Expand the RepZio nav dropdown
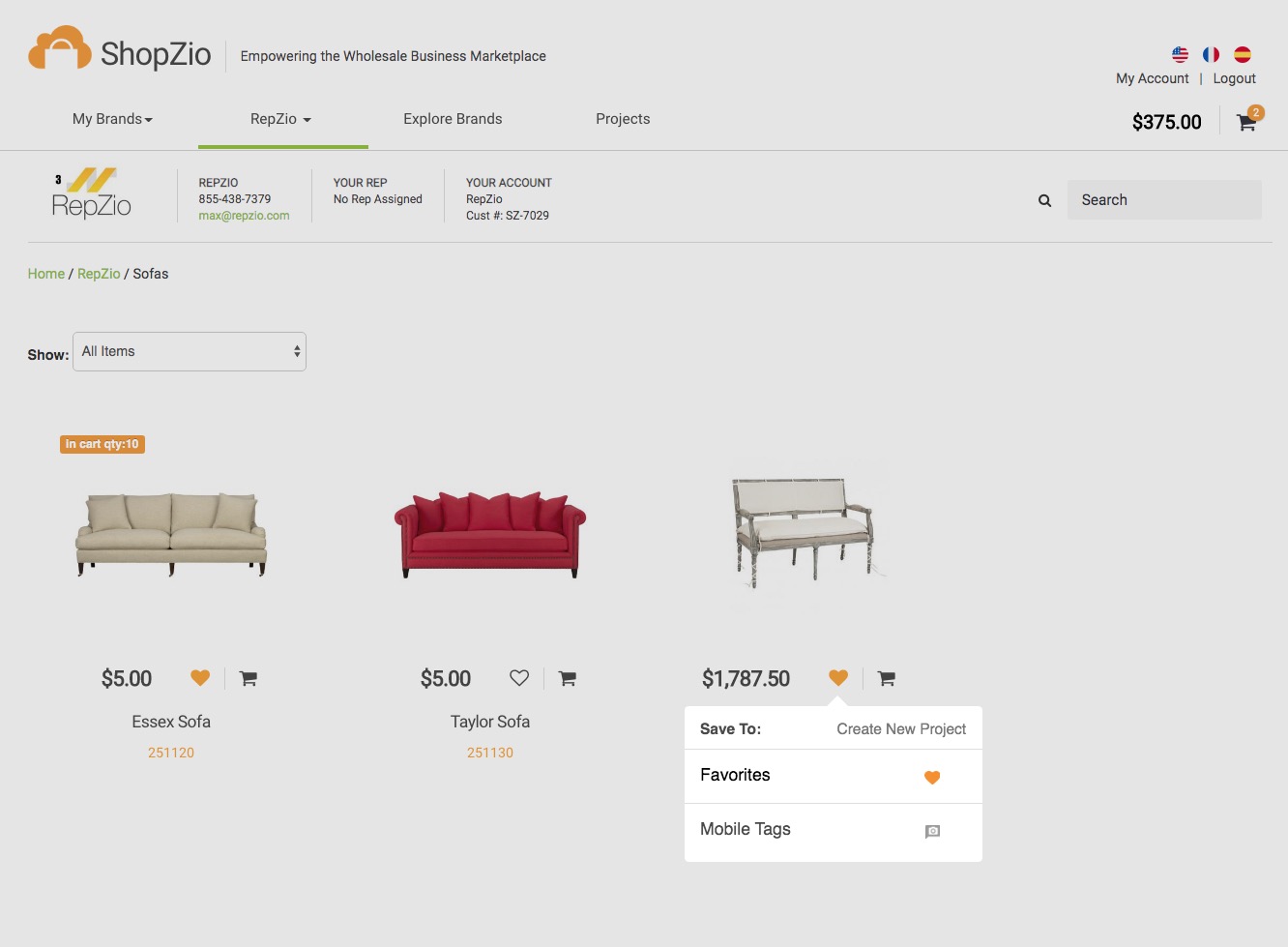 click(280, 119)
